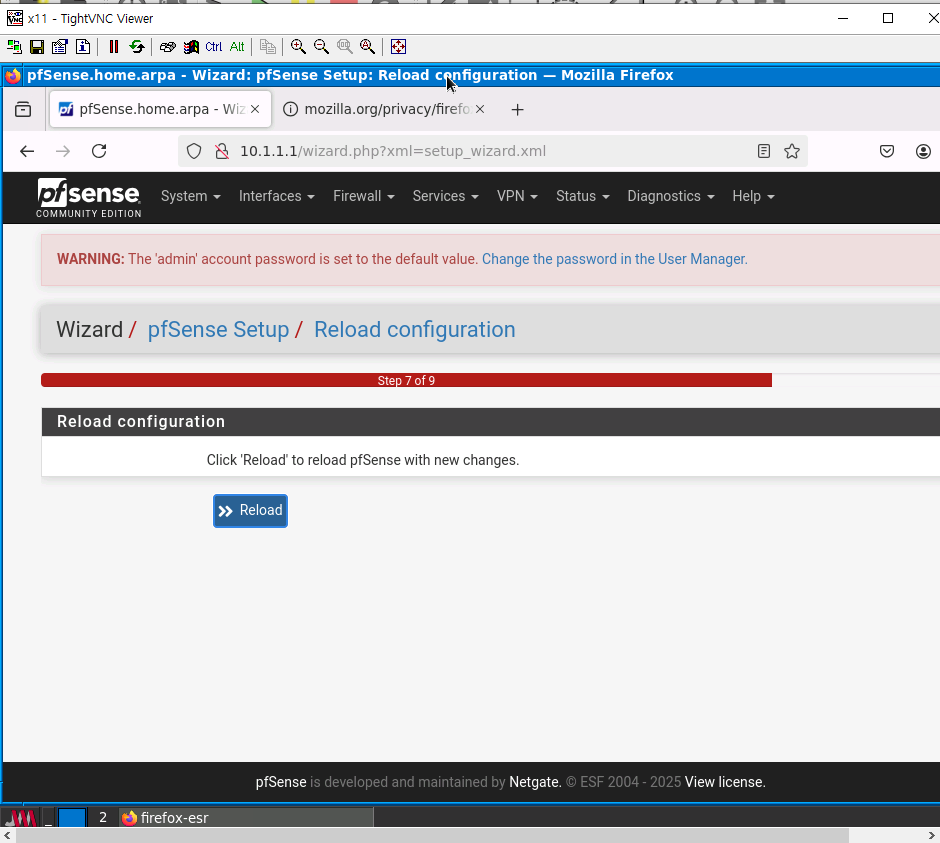Refresh the remote screen in TightVNC
Screen dimensions: 940x843
137,47
